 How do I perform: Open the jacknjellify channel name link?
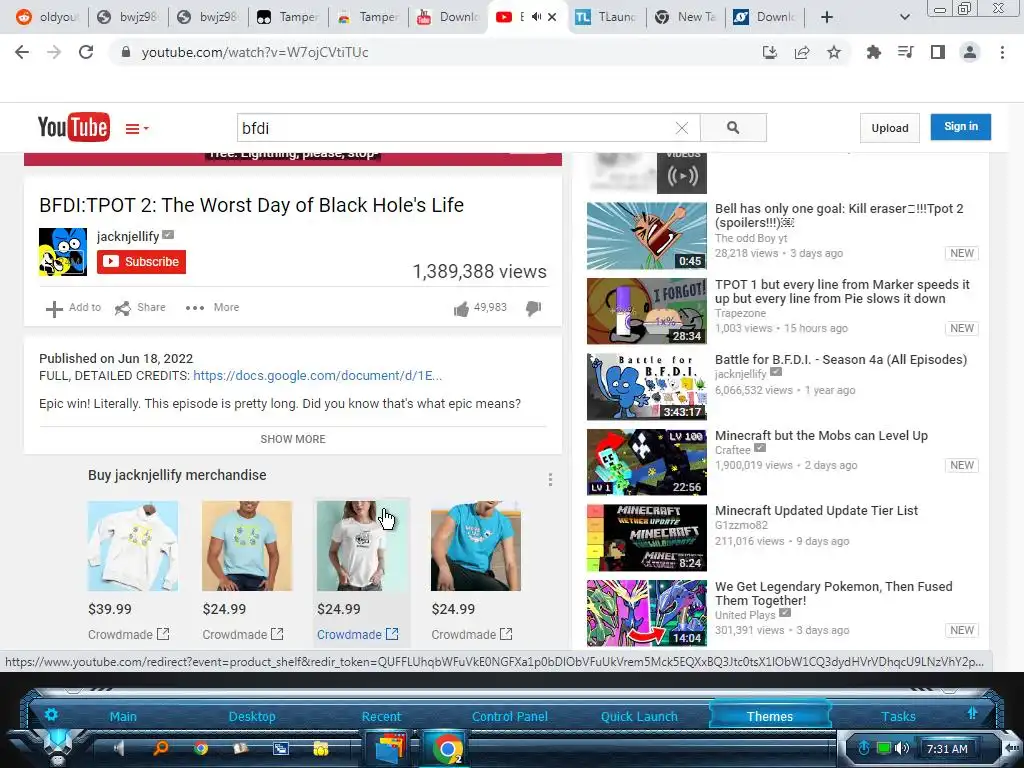coord(128,236)
